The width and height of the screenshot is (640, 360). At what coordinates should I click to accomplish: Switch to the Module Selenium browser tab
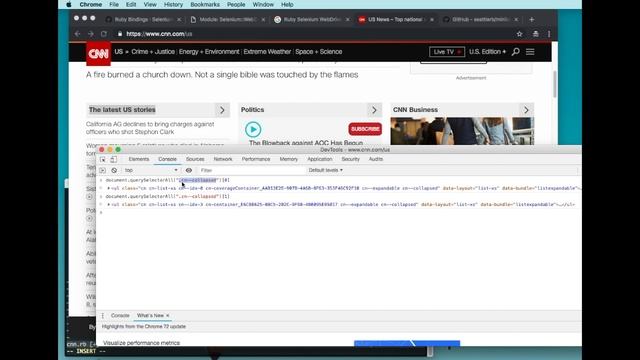[228, 19]
